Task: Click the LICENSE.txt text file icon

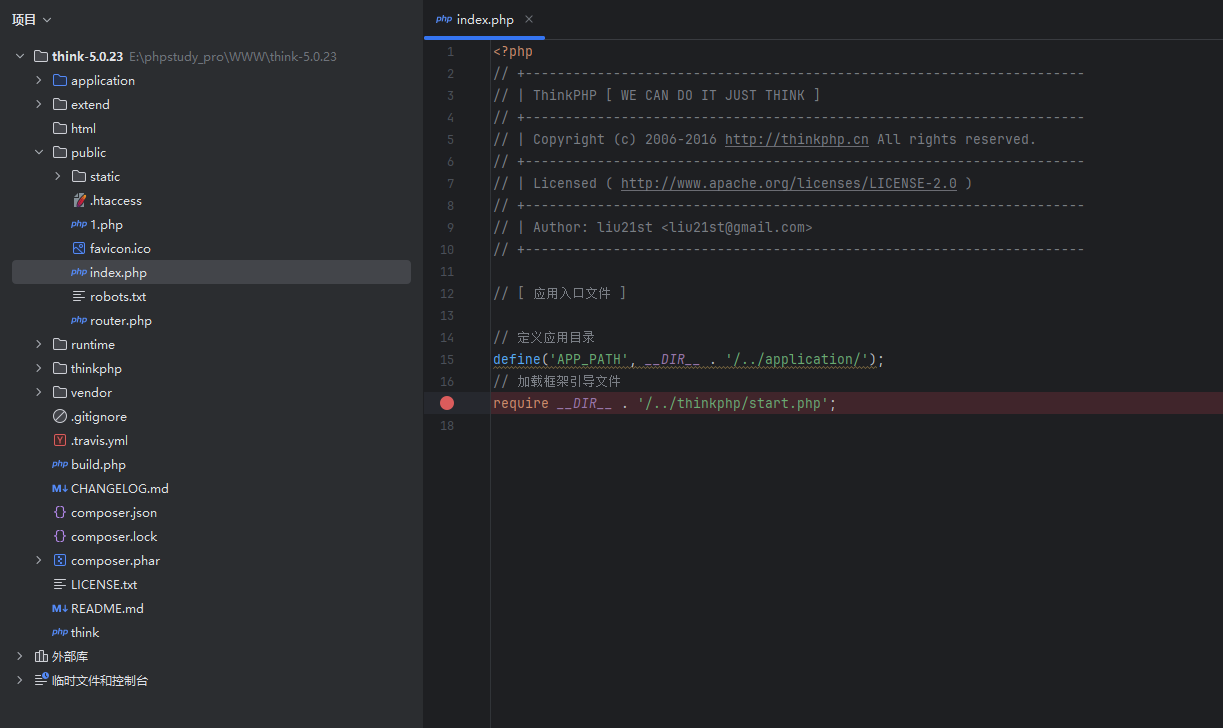Action: 60,585
